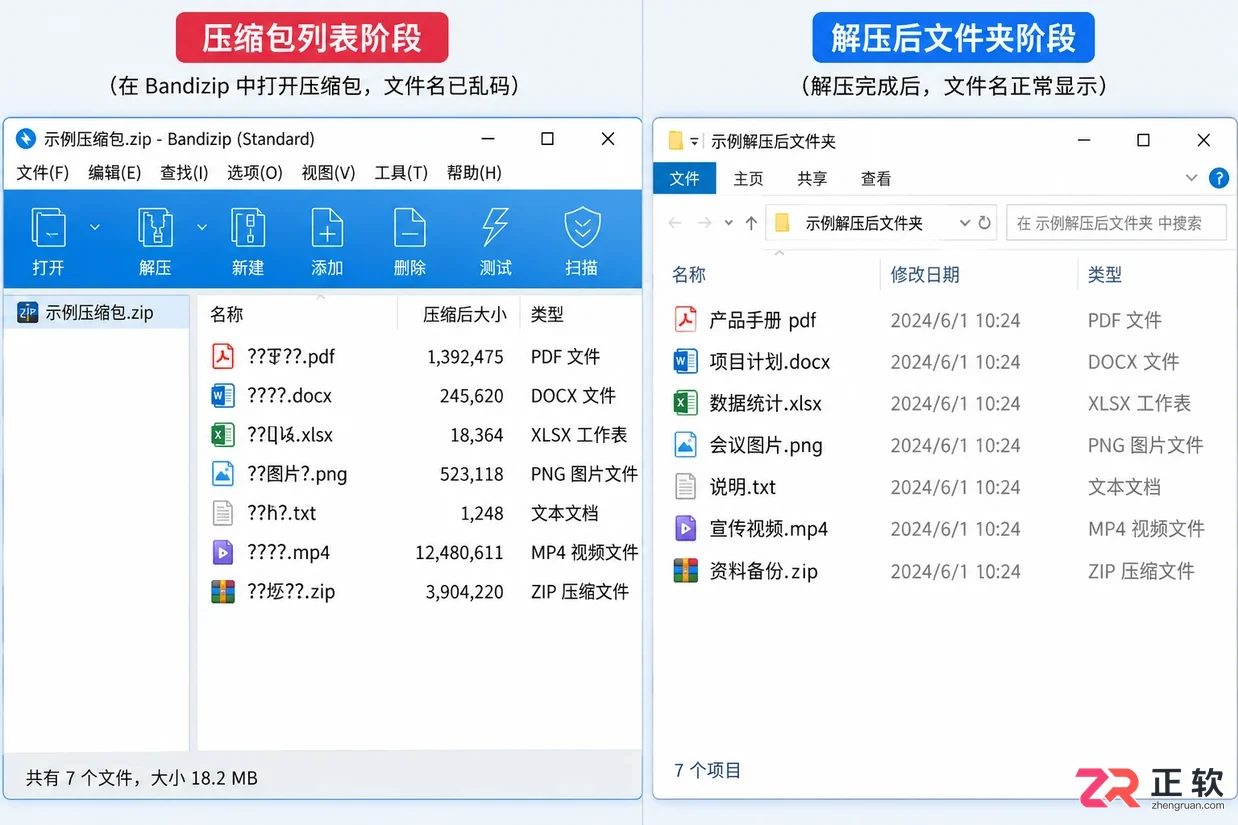Viewport: 1238px width, 825px height.
Task: Click Word icon of ????.docx file
Action: [x=223, y=396]
